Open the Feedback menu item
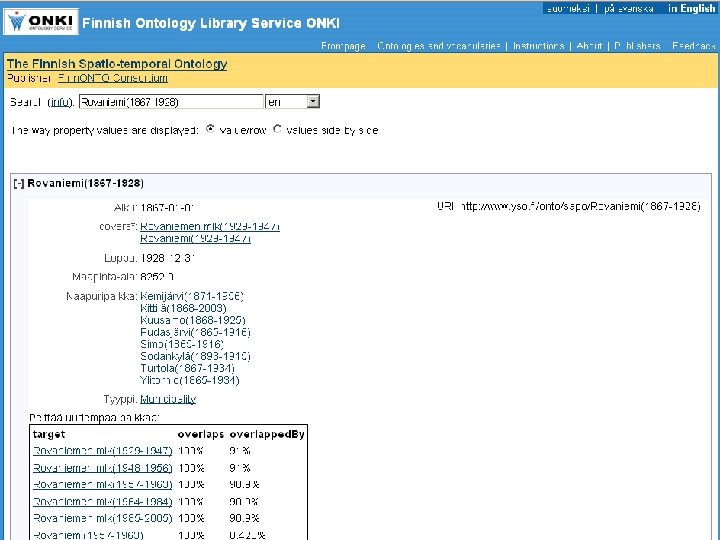 click(x=694, y=46)
